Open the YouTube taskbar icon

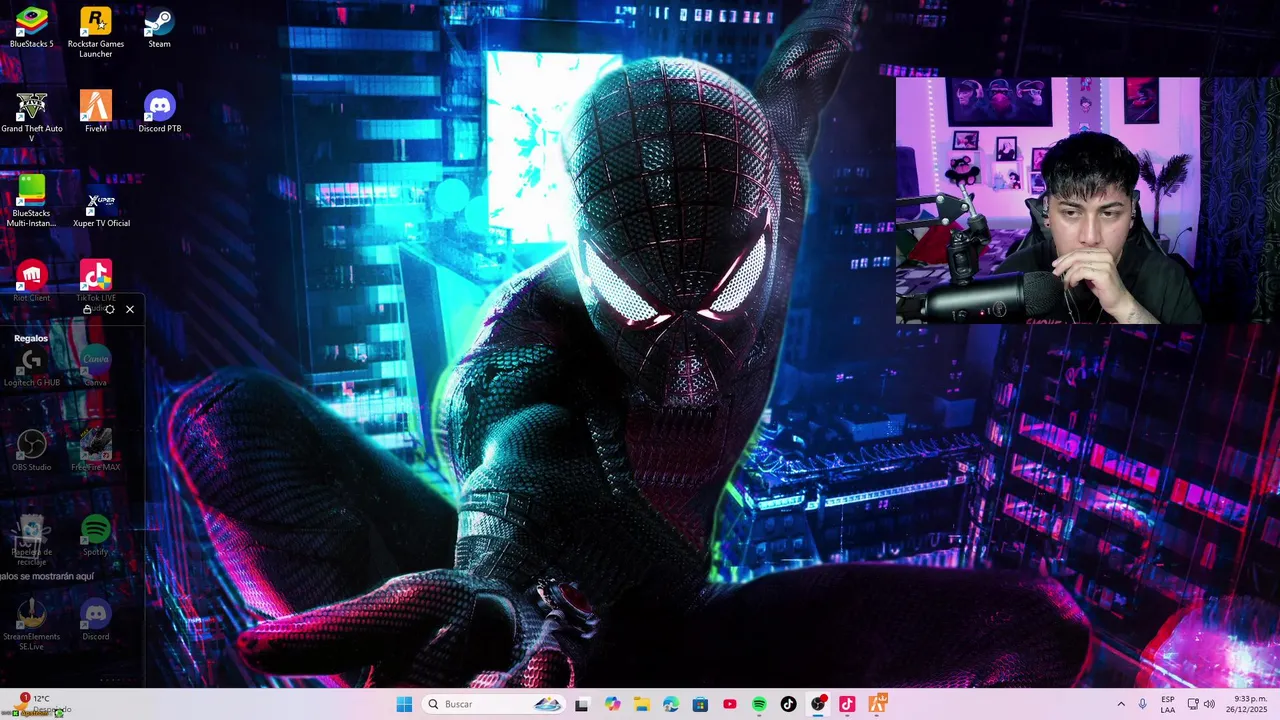(730, 704)
